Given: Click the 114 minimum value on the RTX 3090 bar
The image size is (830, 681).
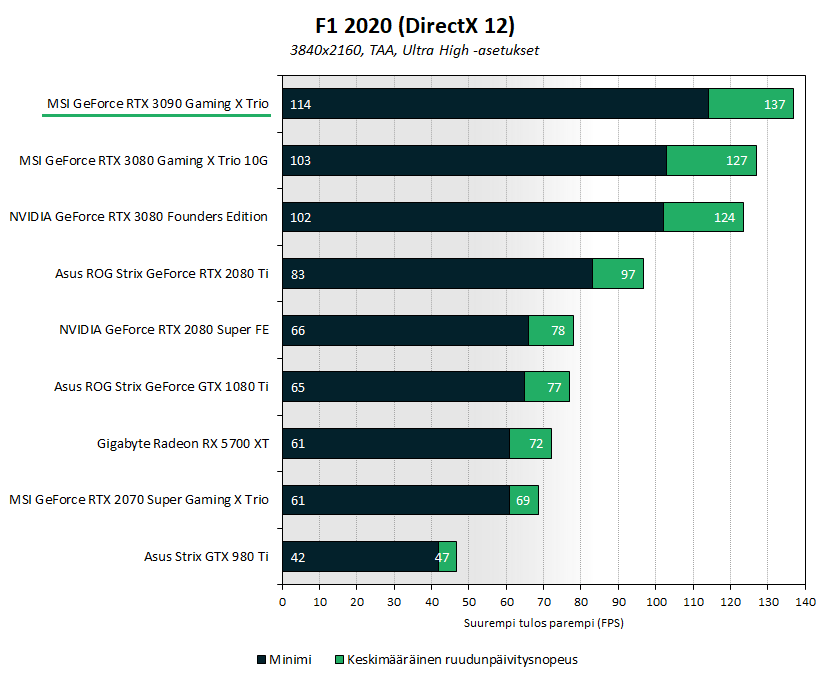Looking at the screenshot, I should tap(301, 104).
